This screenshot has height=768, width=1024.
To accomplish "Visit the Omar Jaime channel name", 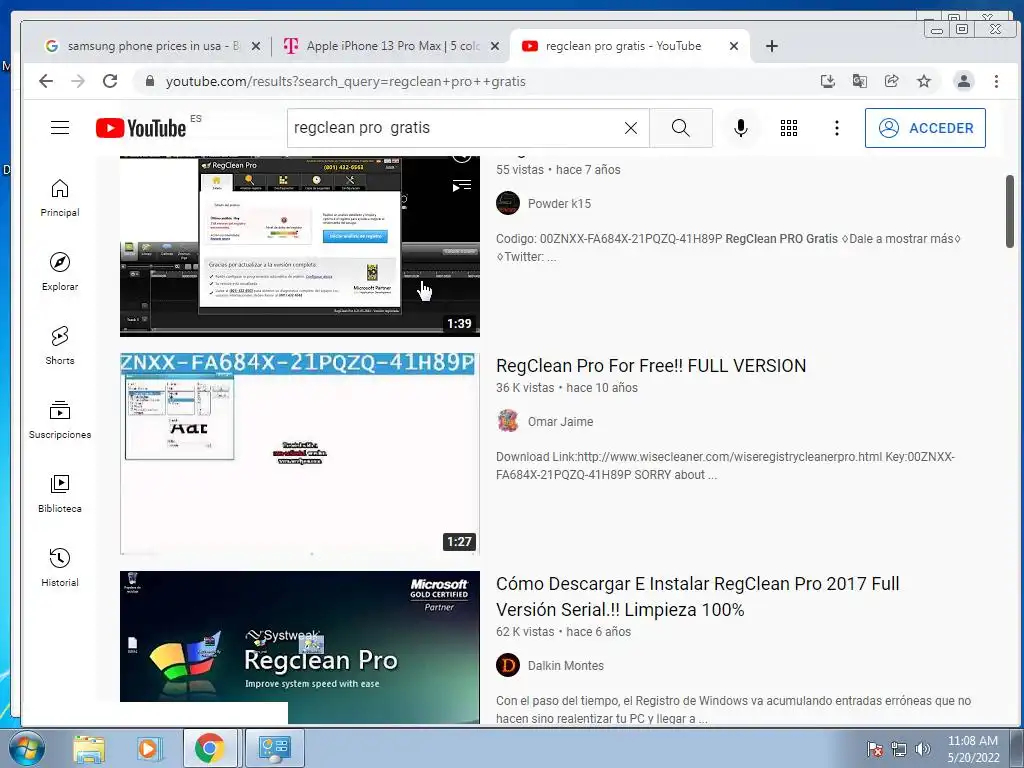I will coord(560,422).
